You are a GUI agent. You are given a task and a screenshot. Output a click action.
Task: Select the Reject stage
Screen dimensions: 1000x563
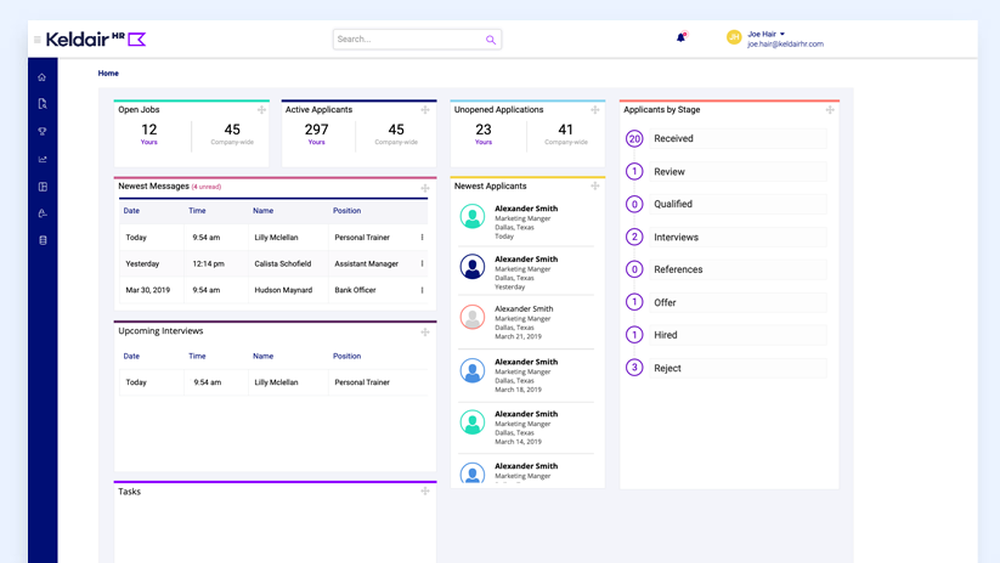[738, 368]
